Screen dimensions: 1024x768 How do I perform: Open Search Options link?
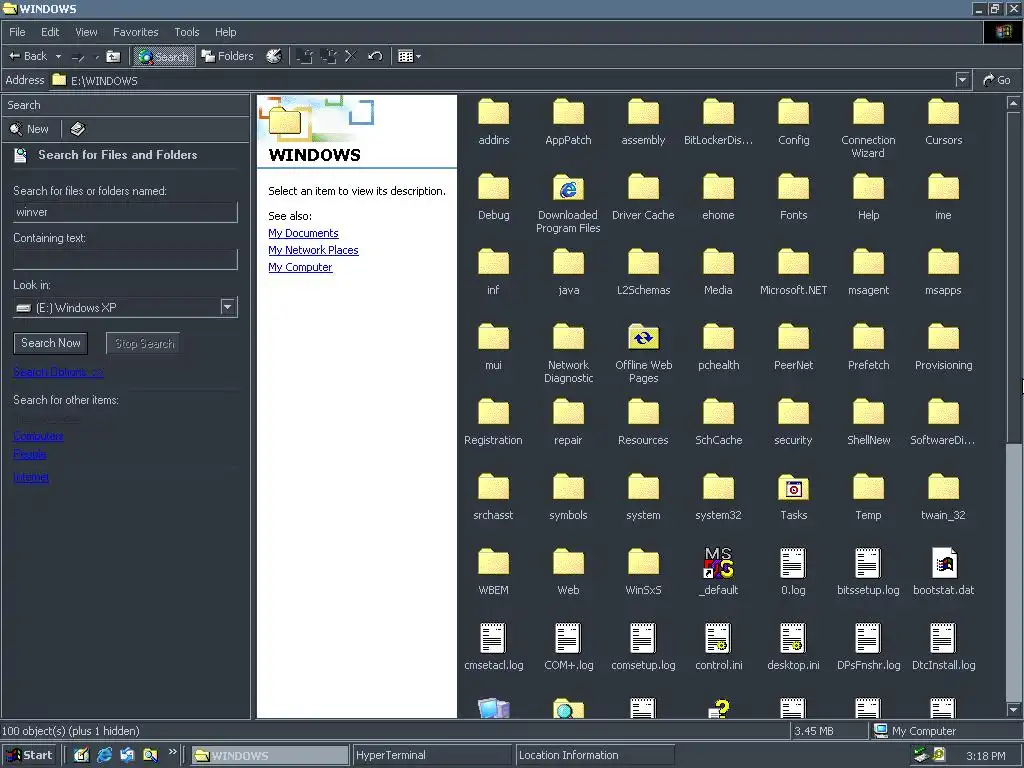click(x=58, y=372)
